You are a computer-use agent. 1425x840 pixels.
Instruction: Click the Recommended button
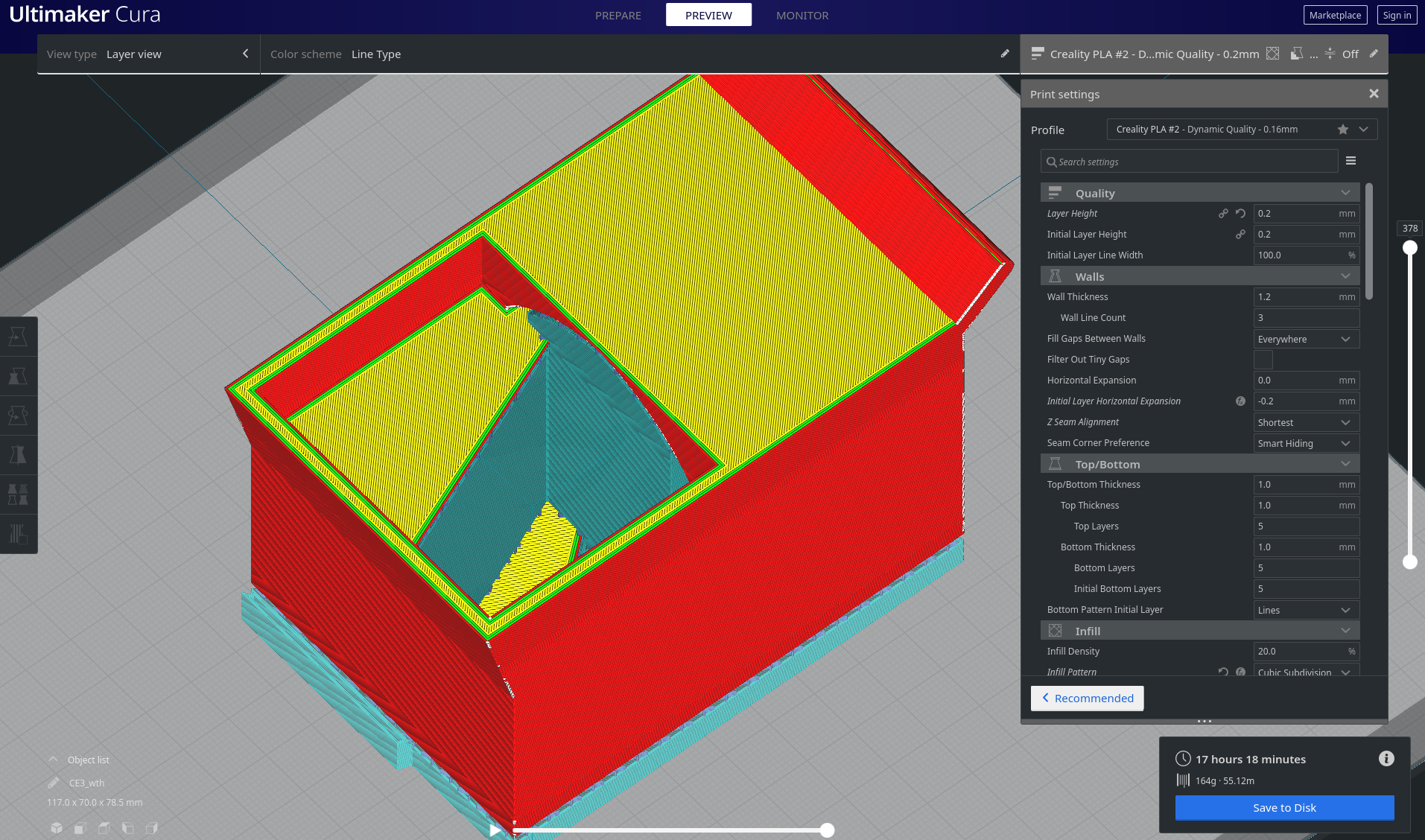tap(1087, 698)
